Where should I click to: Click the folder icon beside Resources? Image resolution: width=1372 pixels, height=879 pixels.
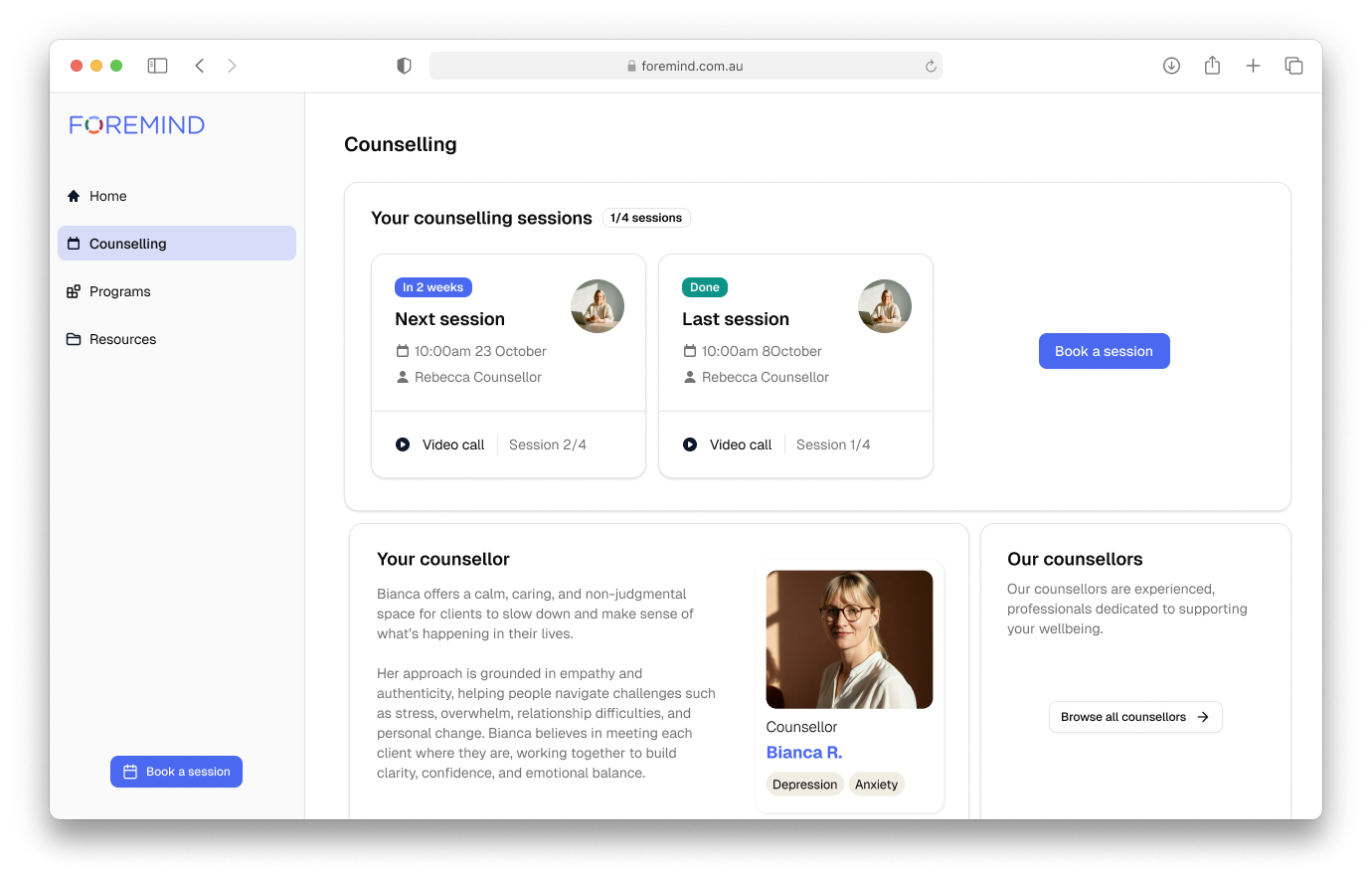click(74, 339)
